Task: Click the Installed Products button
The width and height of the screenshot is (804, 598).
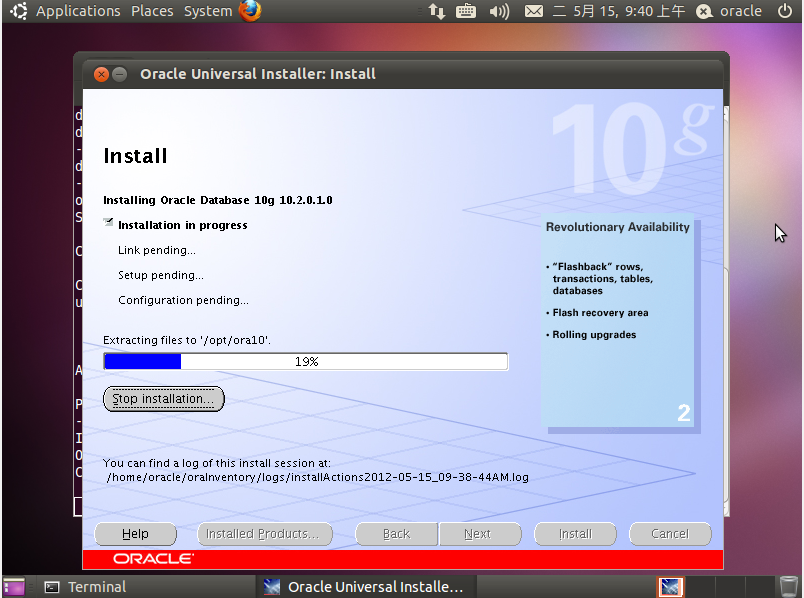Action: click(x=265, y=534)
